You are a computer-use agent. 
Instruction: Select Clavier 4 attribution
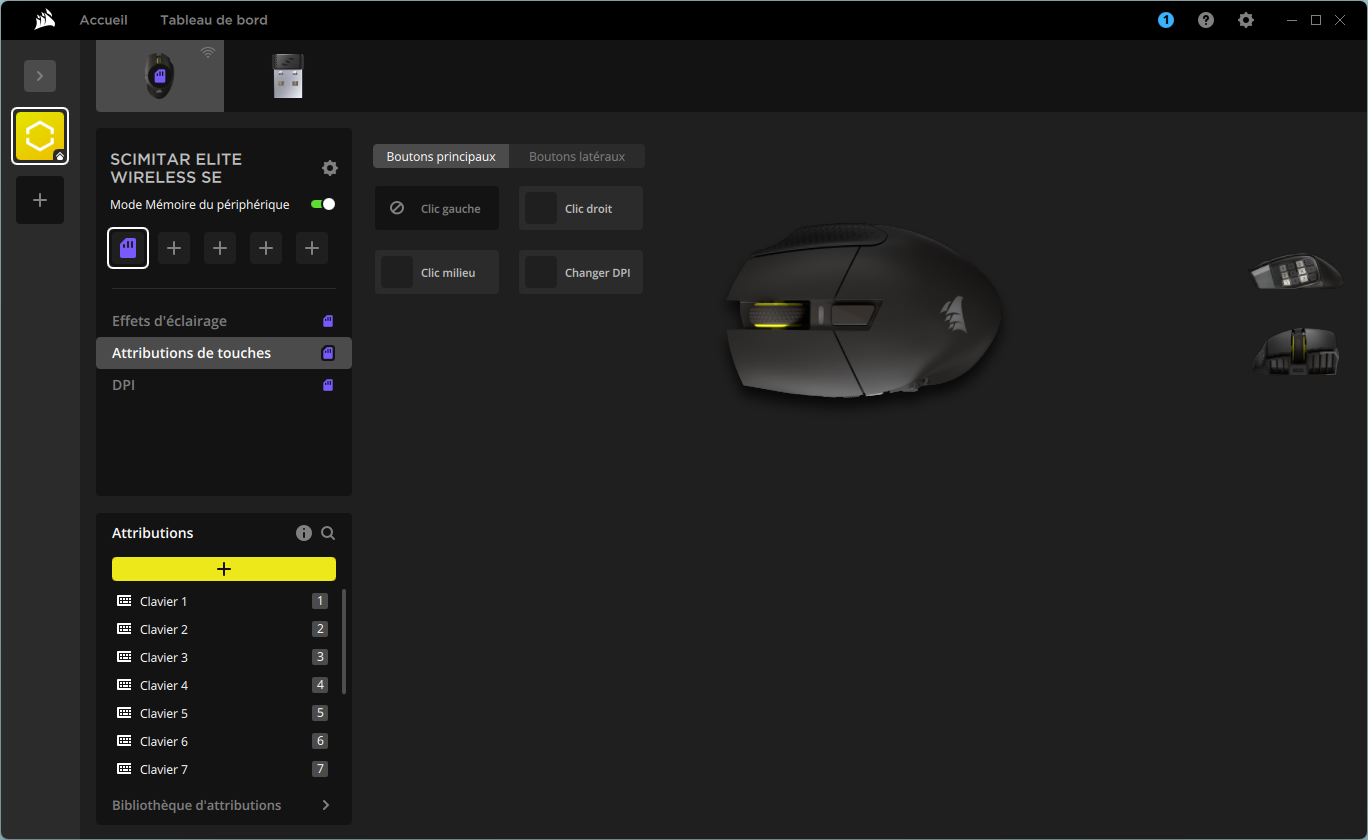(222, 685)
